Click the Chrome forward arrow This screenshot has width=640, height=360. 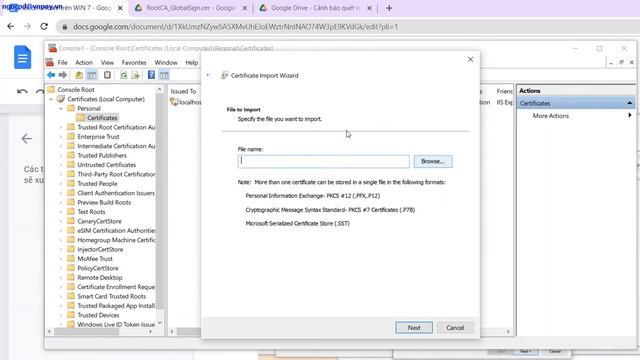[x=27, y=27]
